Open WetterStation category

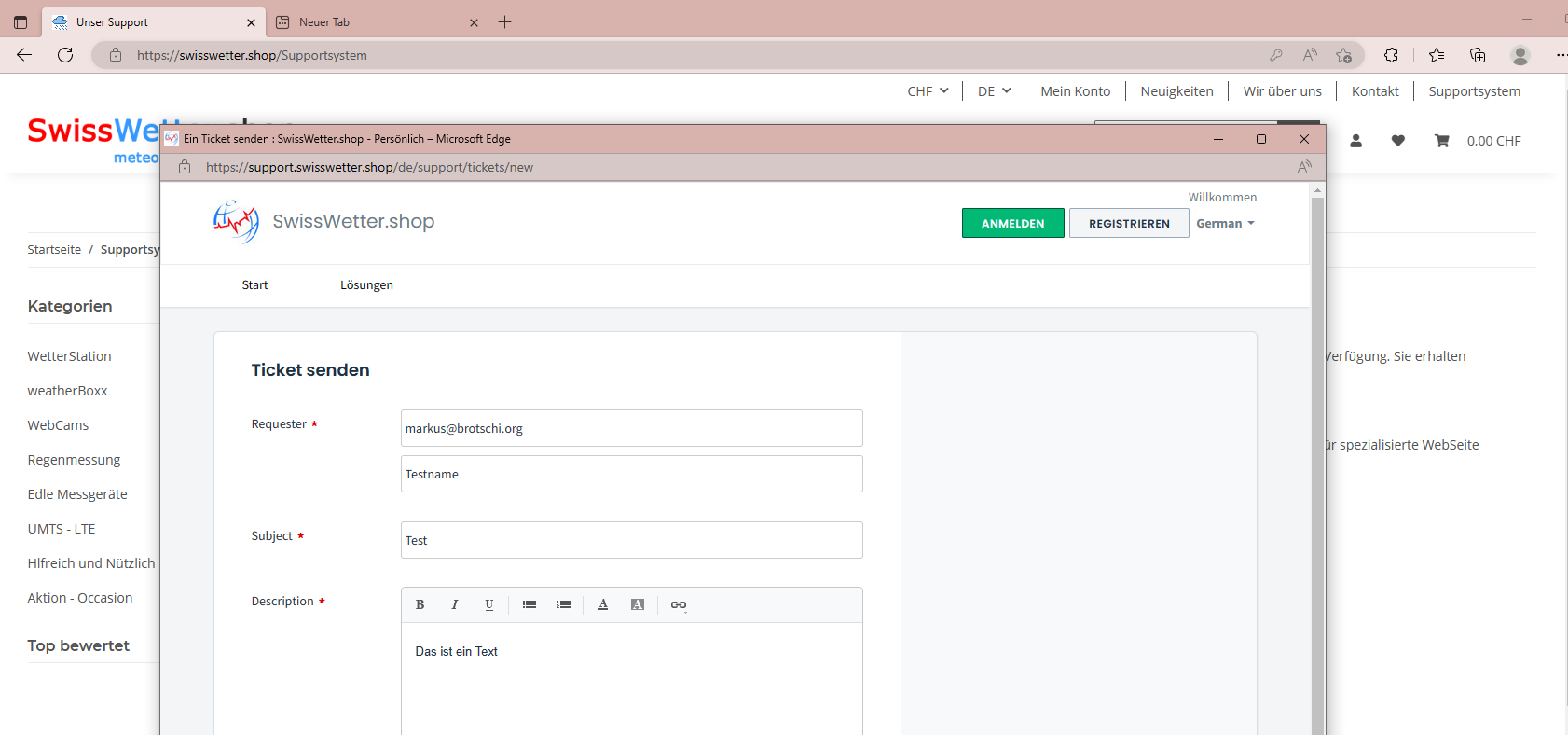click(x=69, y=356)
